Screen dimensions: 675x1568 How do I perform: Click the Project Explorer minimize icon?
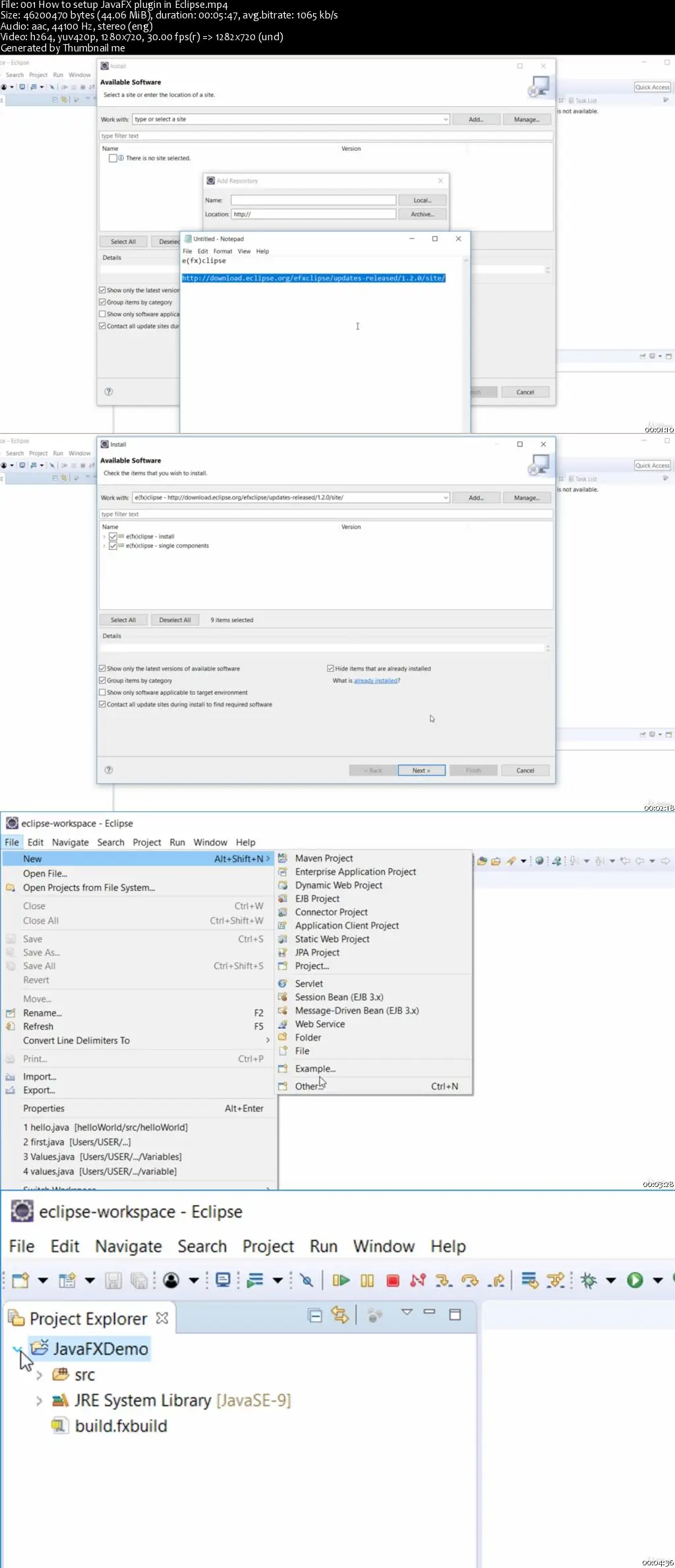click(x=429, y=1312)
